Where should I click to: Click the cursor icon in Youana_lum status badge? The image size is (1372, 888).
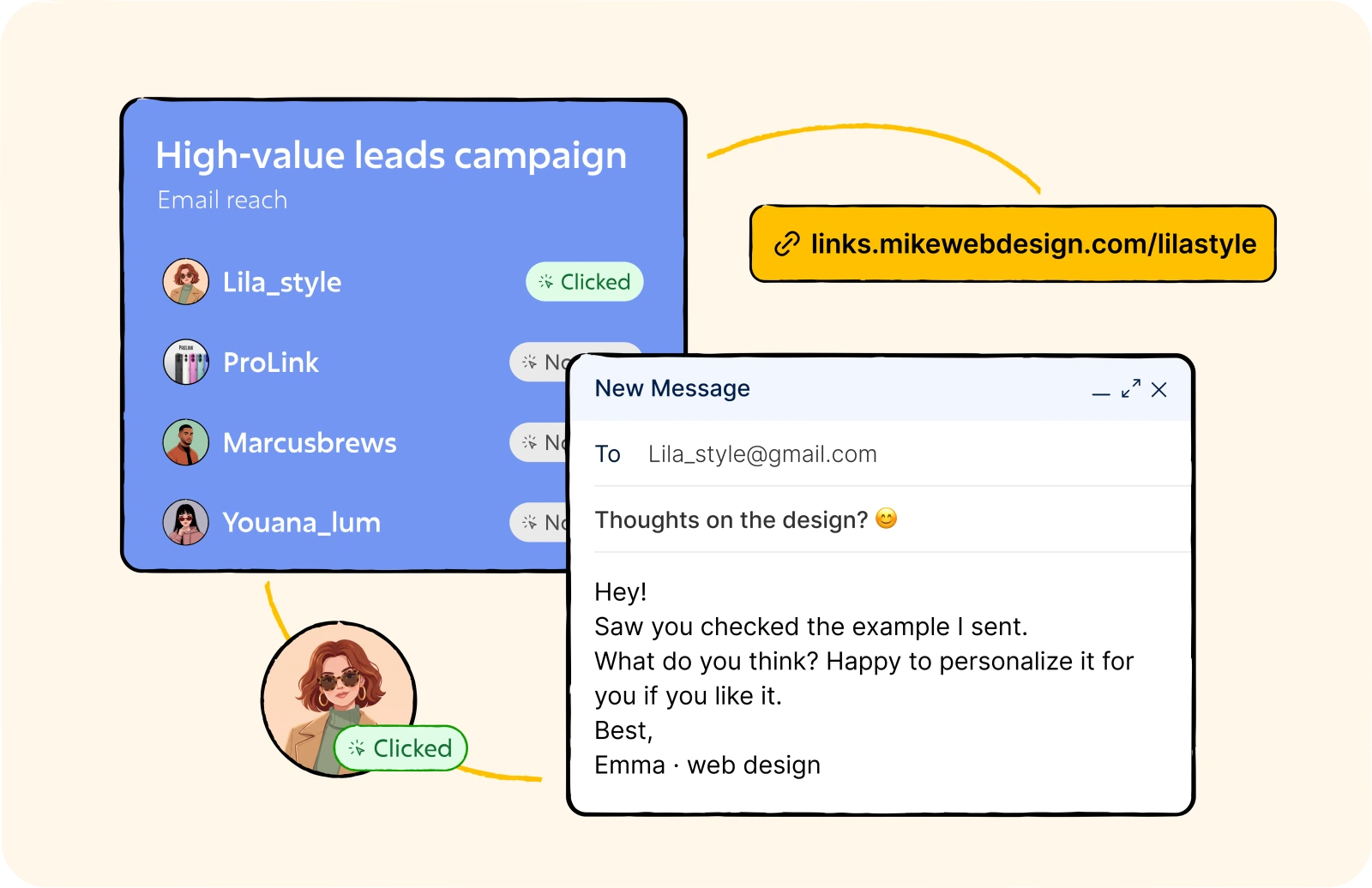[530, 522]
